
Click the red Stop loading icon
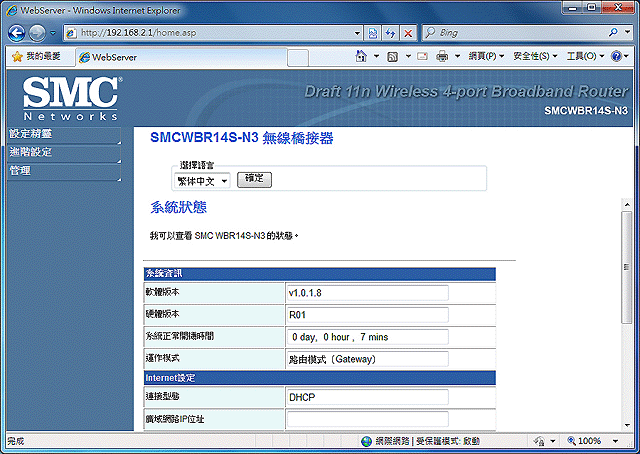(x=408, y=33)
